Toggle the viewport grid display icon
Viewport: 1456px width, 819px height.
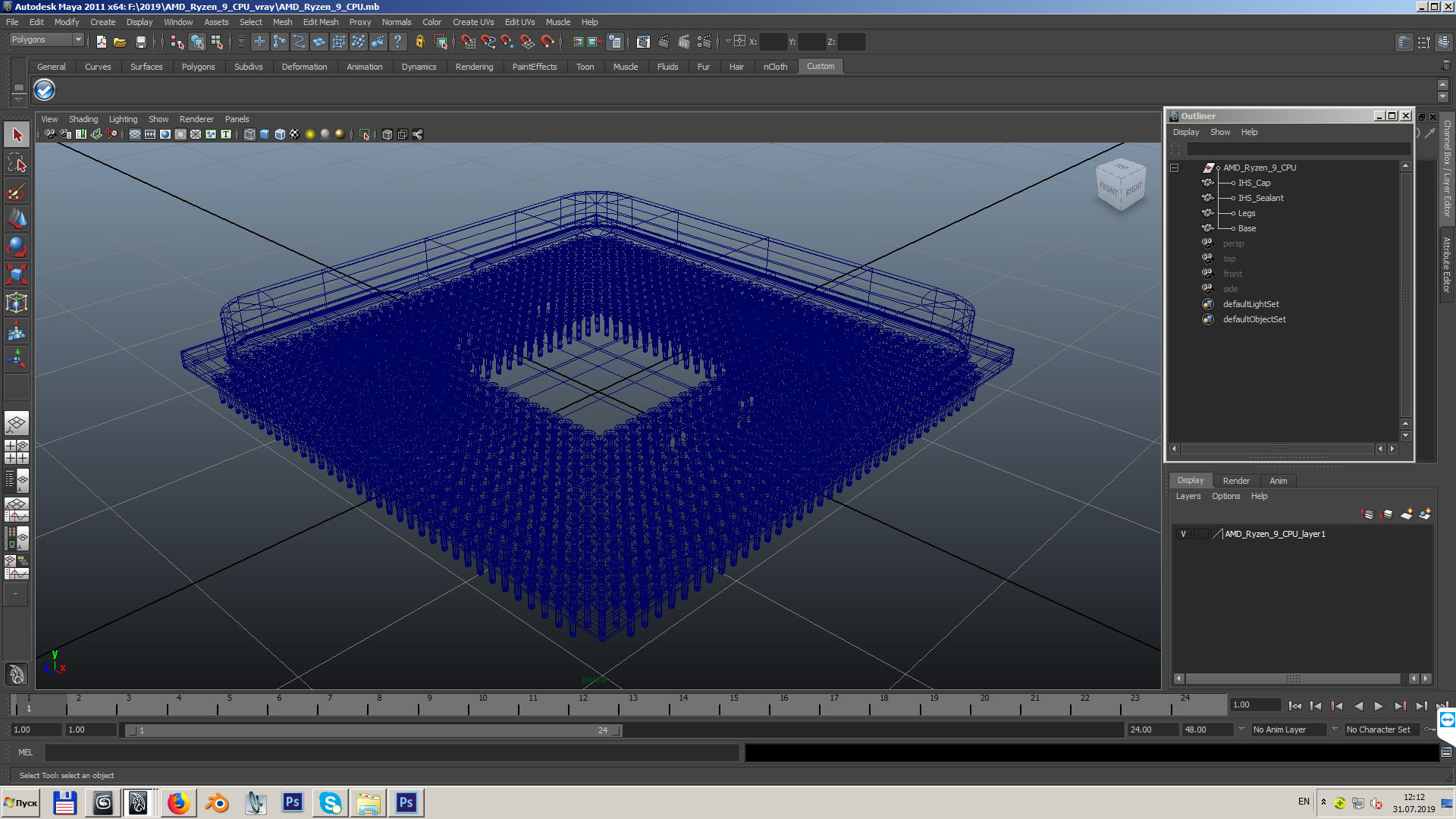(x=134, y=134)
